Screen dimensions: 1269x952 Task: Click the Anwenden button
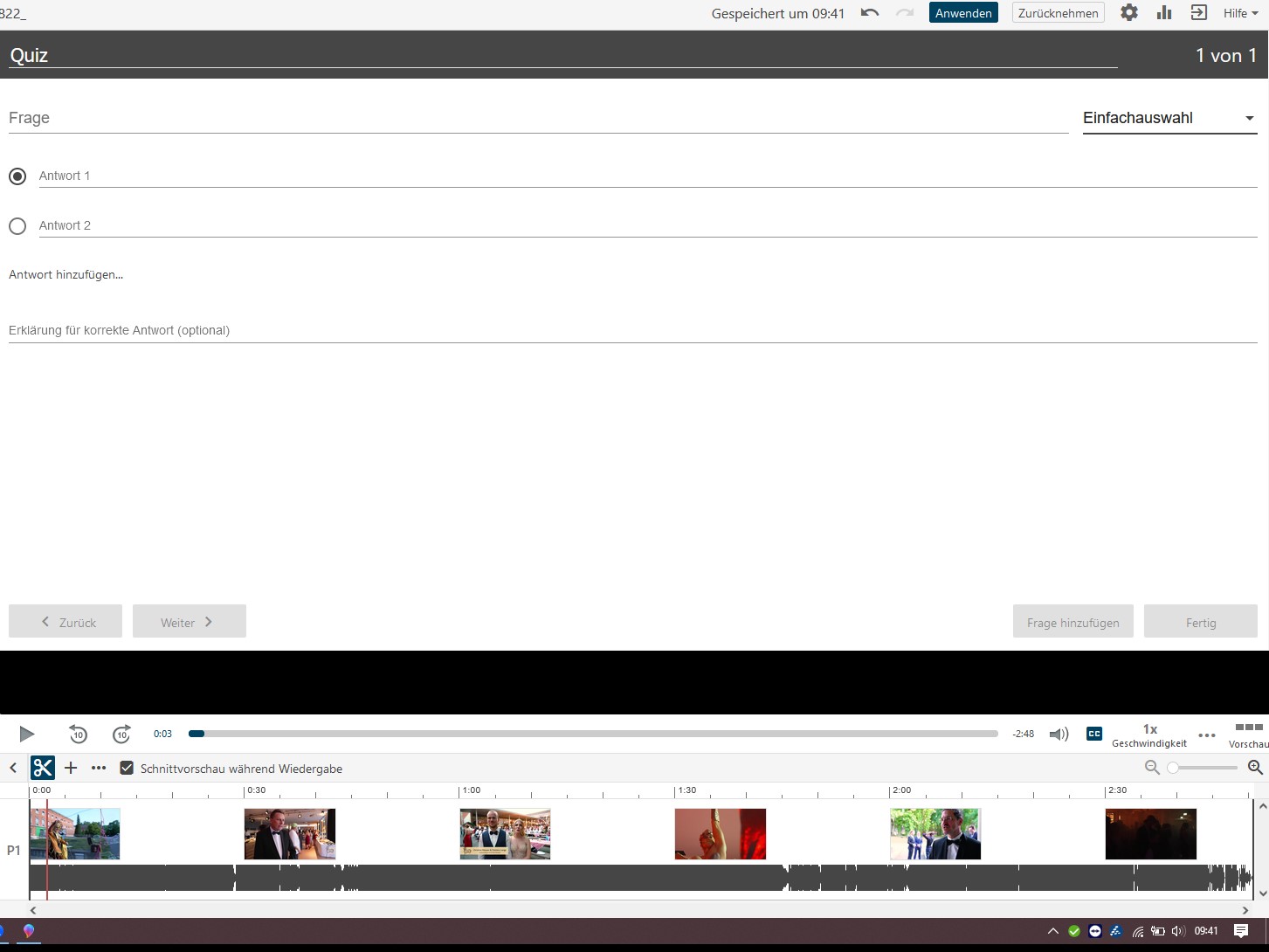[963, 13]
